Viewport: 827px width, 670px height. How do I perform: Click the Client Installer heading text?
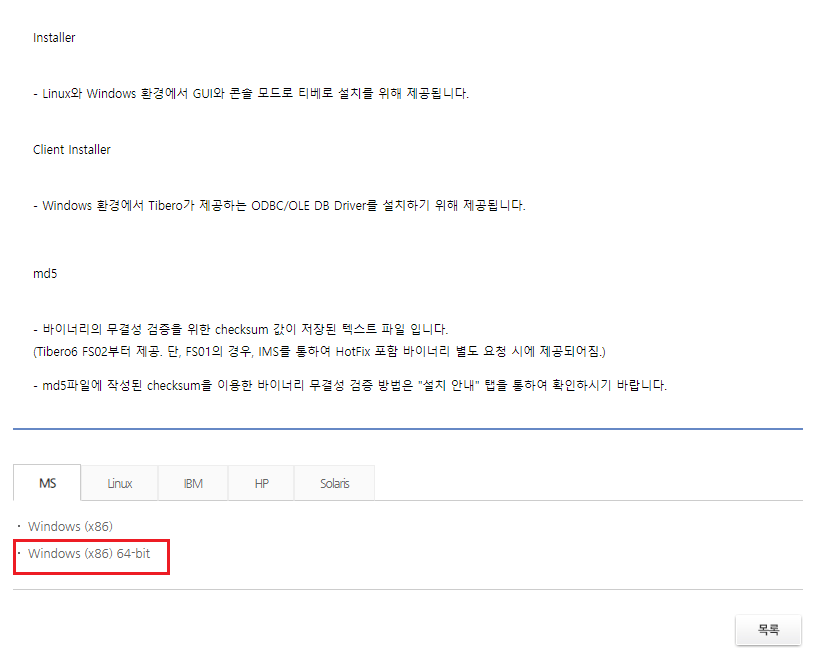pos(72,149)
